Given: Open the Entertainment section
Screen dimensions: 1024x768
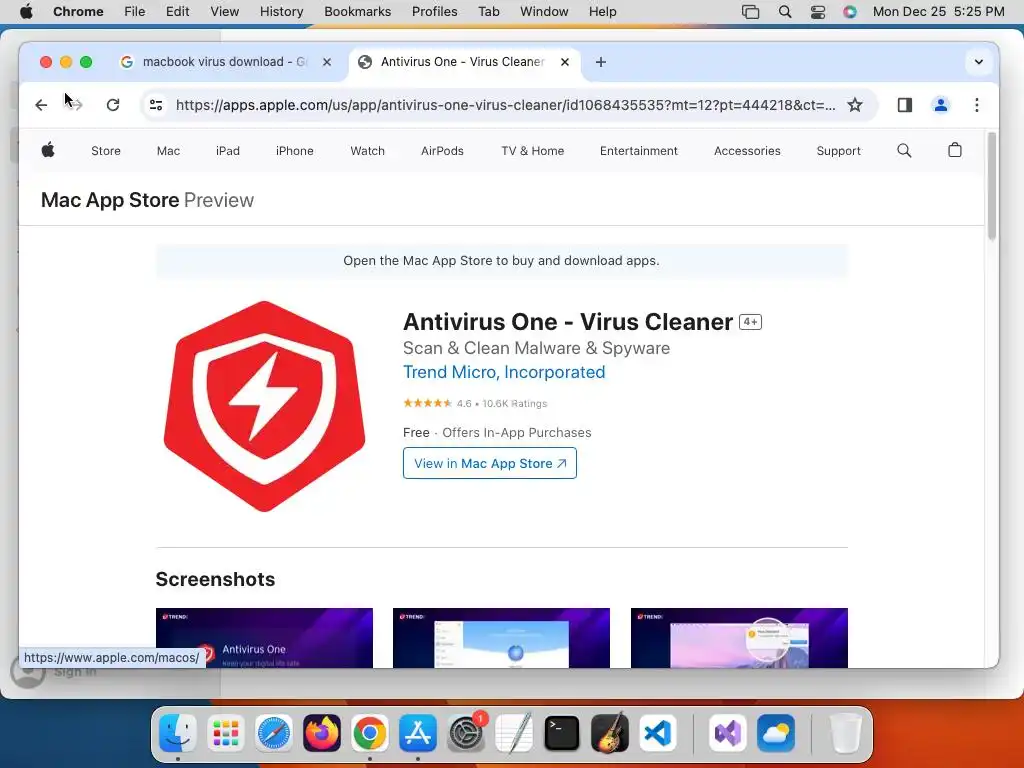Looking at the screenshot, I should (639, 151).
